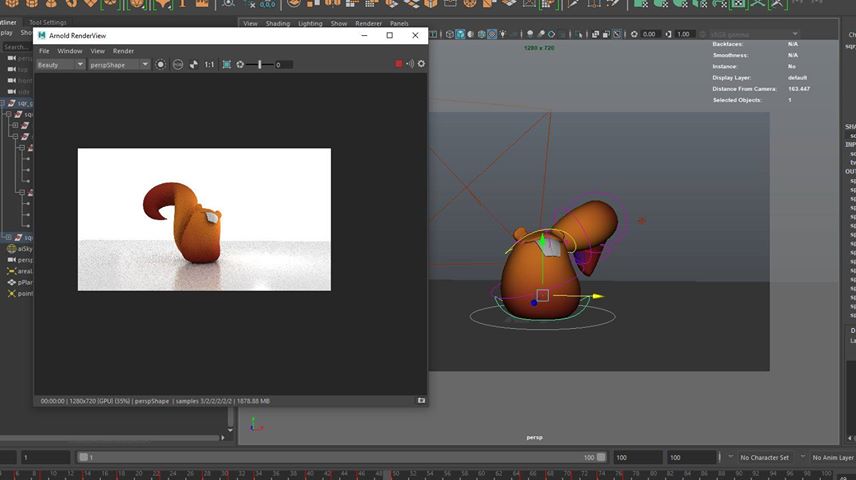Image resolution: width=856 pixels, height=480 pixels.
Task: Click the playback start time field showing 1
Action: click(x=45, y=457)
